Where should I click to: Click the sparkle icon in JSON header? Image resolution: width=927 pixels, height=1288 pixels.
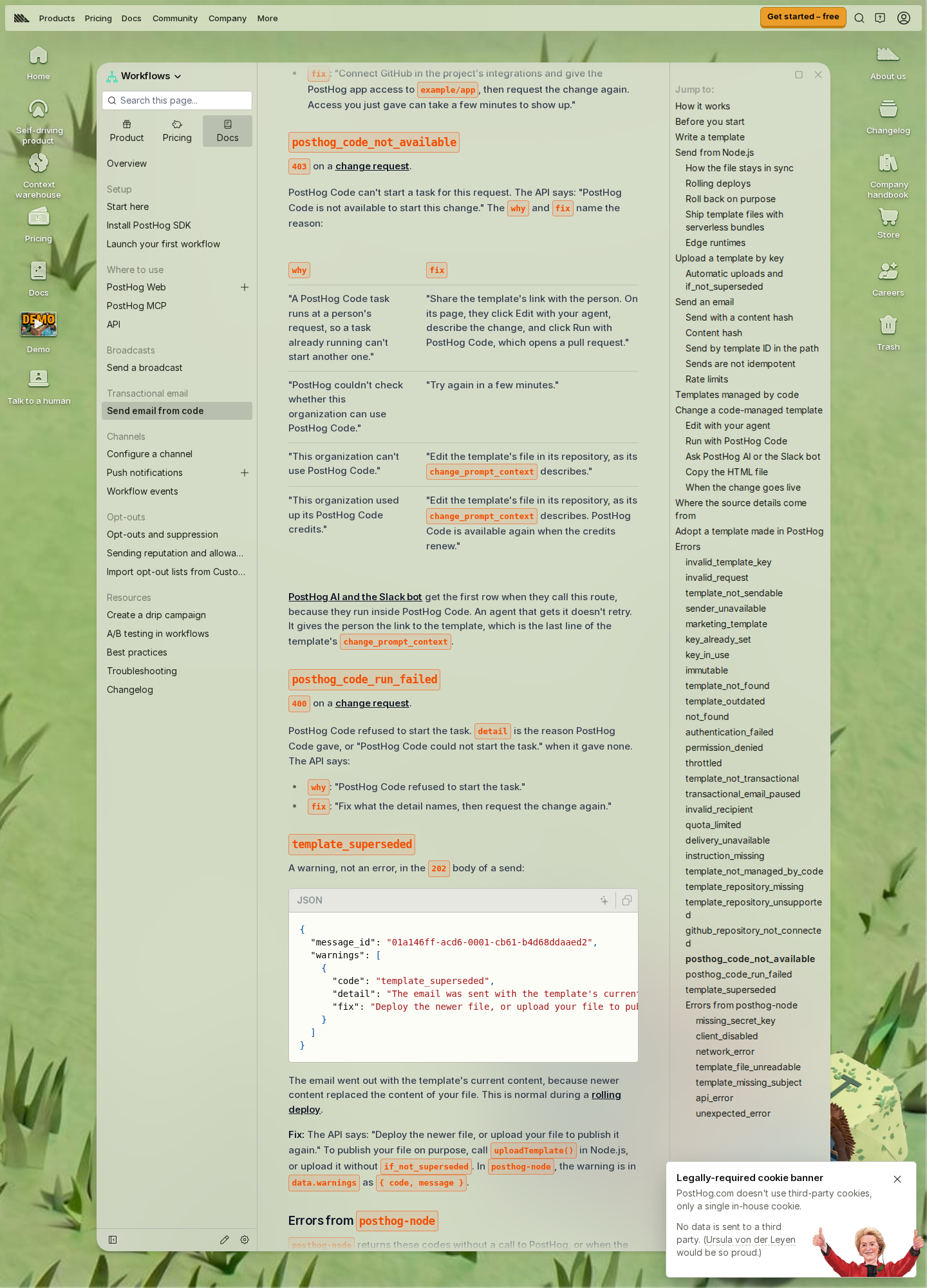click(x=604, y=900)
